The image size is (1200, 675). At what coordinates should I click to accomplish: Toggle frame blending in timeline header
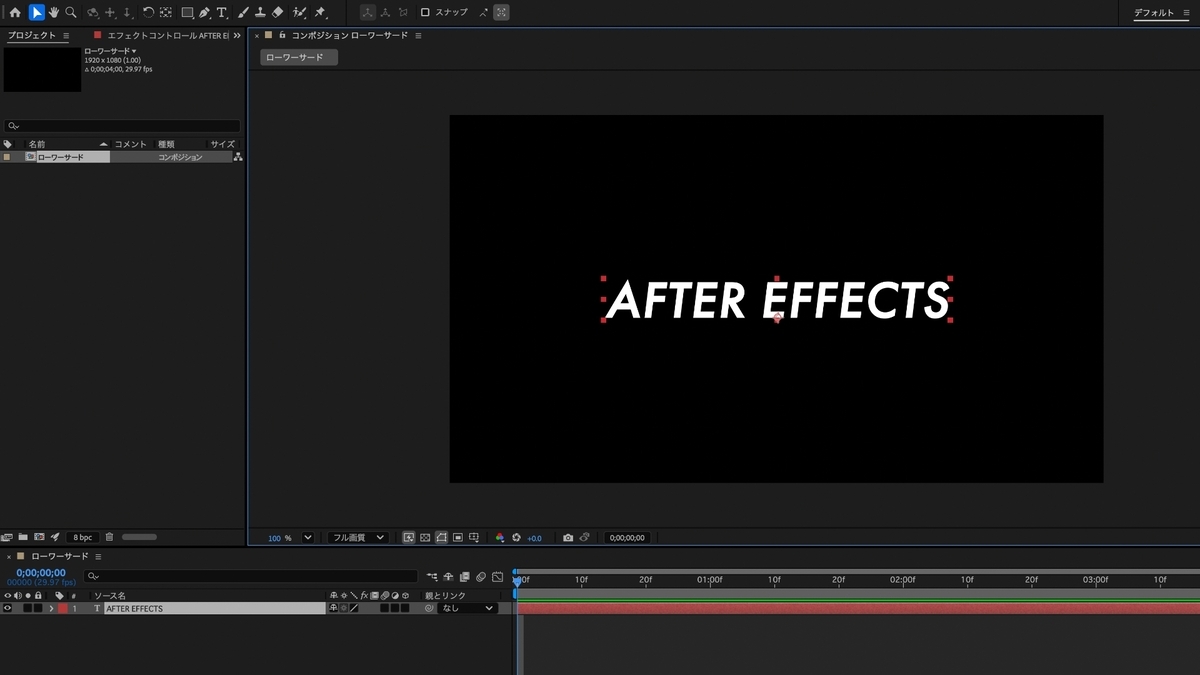(464, 577)
